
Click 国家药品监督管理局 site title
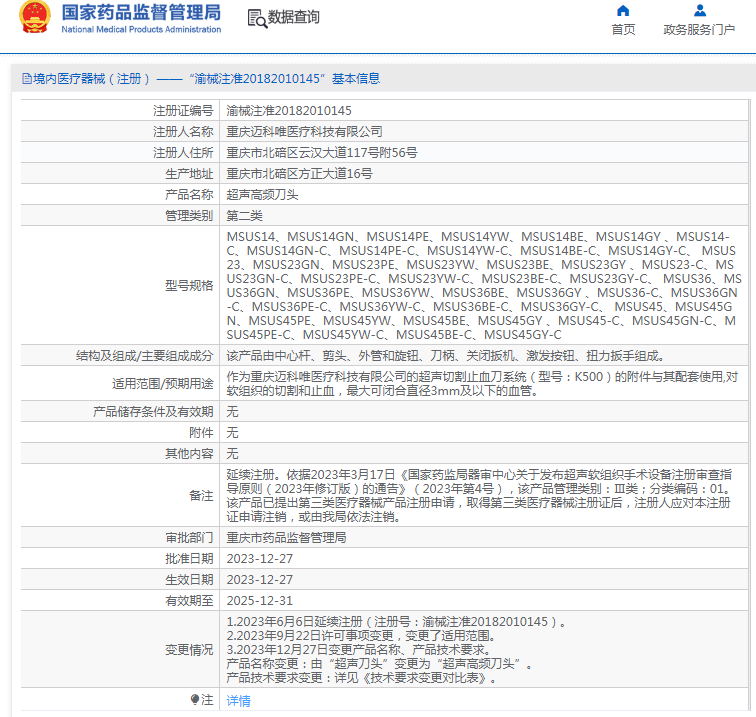click(x=141, y=13)
